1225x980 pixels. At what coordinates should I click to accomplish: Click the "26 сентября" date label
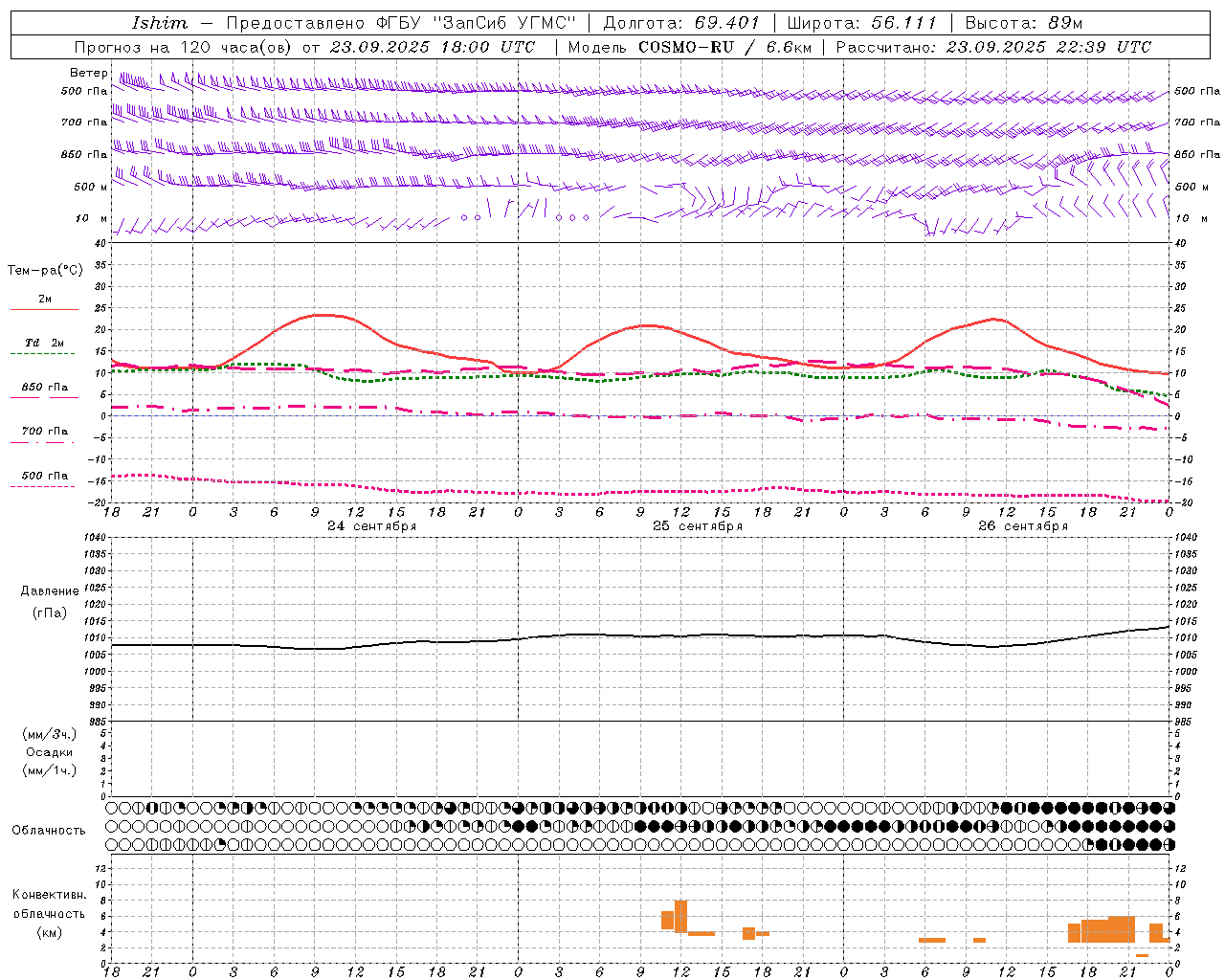pyautogui.click(x=1023, y=526)
